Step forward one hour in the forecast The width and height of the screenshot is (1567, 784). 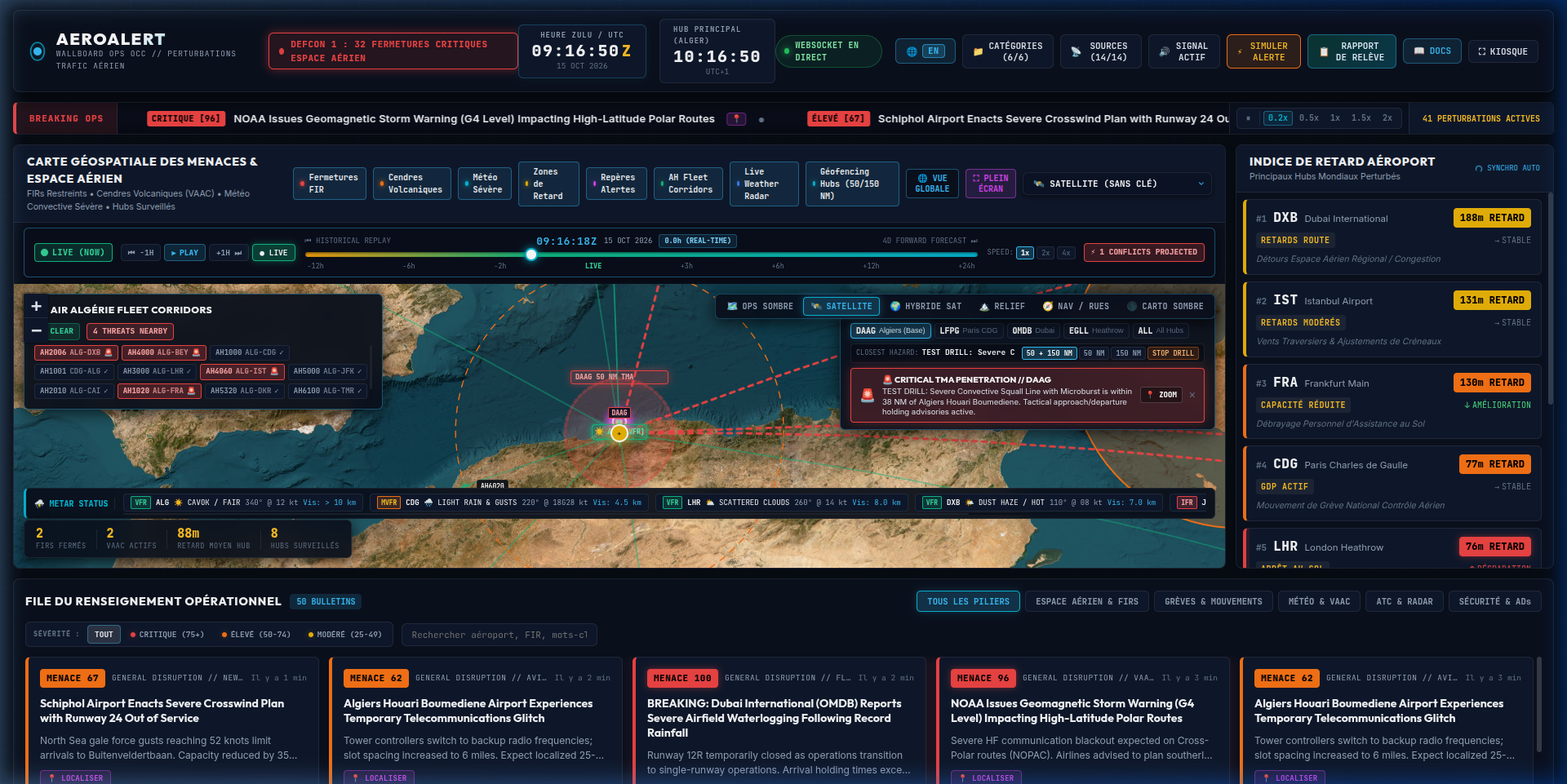pyautogui.click(x=229, y=253)
